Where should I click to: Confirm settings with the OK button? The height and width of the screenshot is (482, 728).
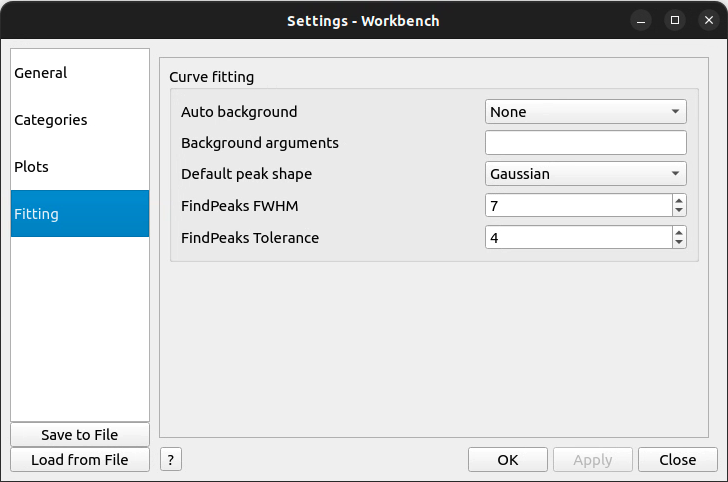[507, 460]
